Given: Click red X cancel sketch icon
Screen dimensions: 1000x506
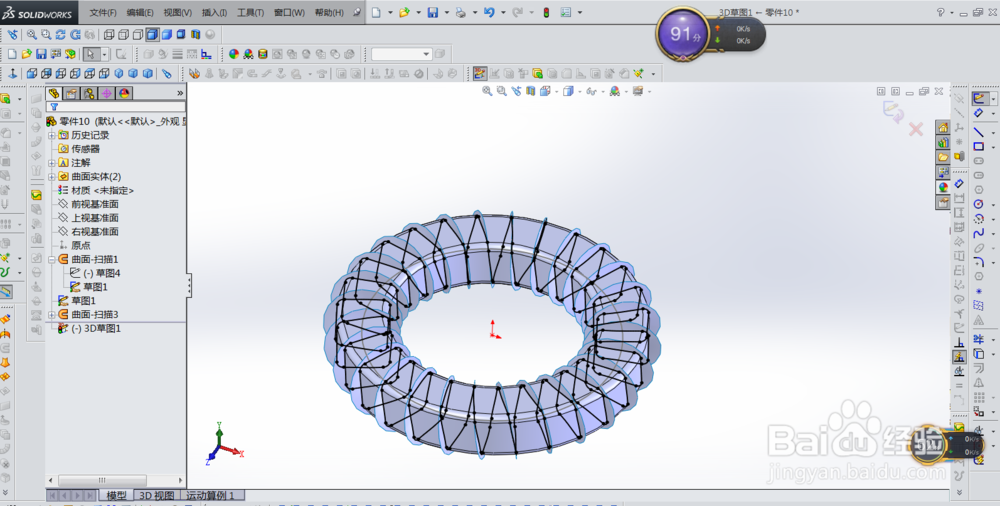Looking at the screenshot, I should pyautogui.click(x=916, y=130).
